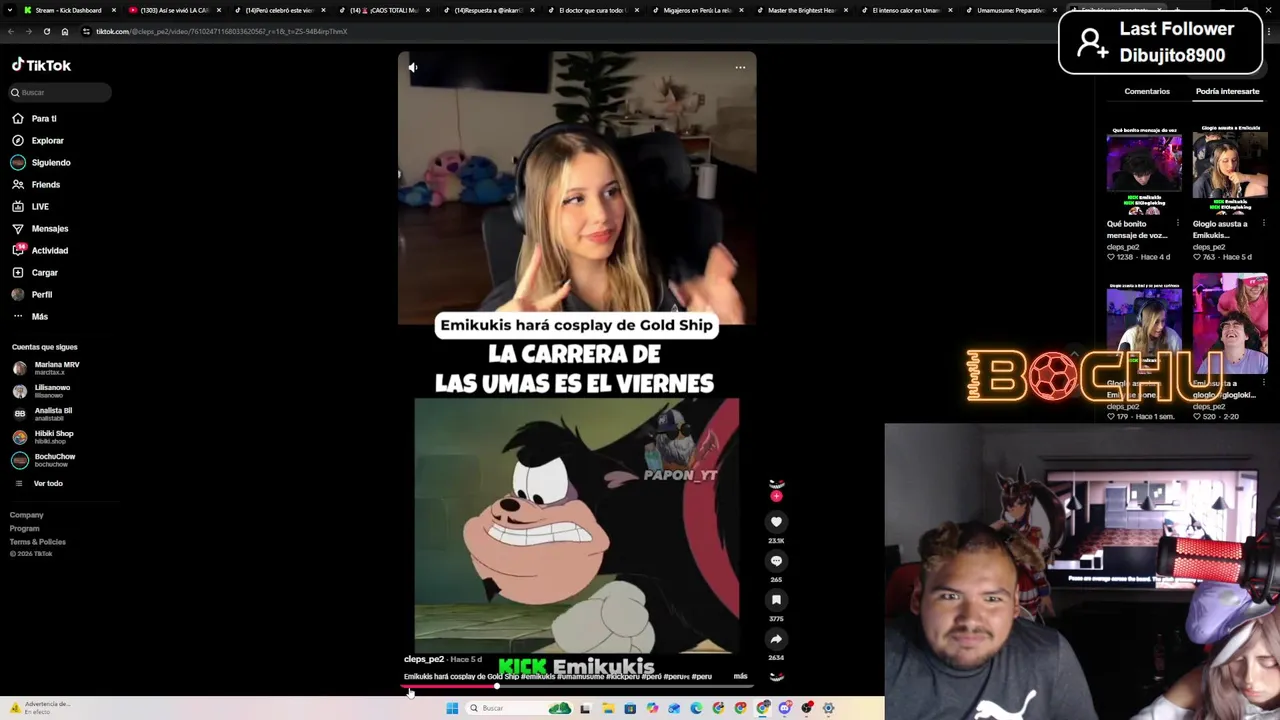Screen dimensions: 1280x720
Task: Open the Cargar upload page
Action: 35,272
